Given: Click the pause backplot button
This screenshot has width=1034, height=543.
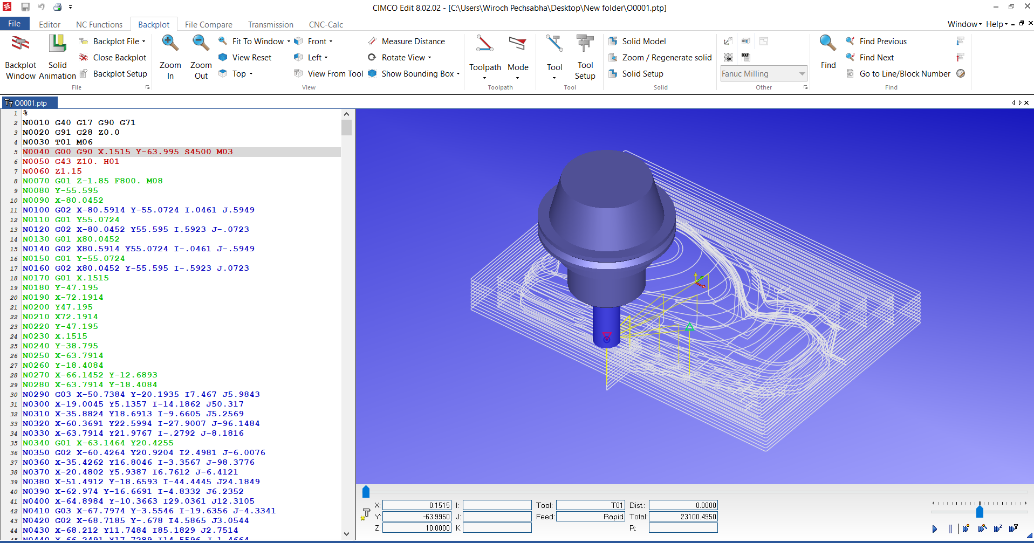Looking at the screenshot, I should tap(950, 528).
